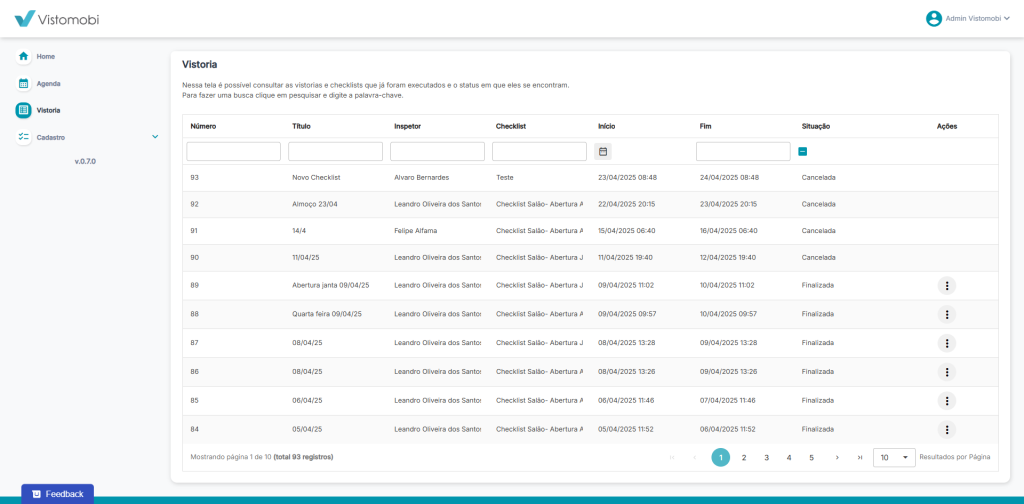Click title '06/04/25'
The image size is (1024, 504).
[x=307, y=400]
